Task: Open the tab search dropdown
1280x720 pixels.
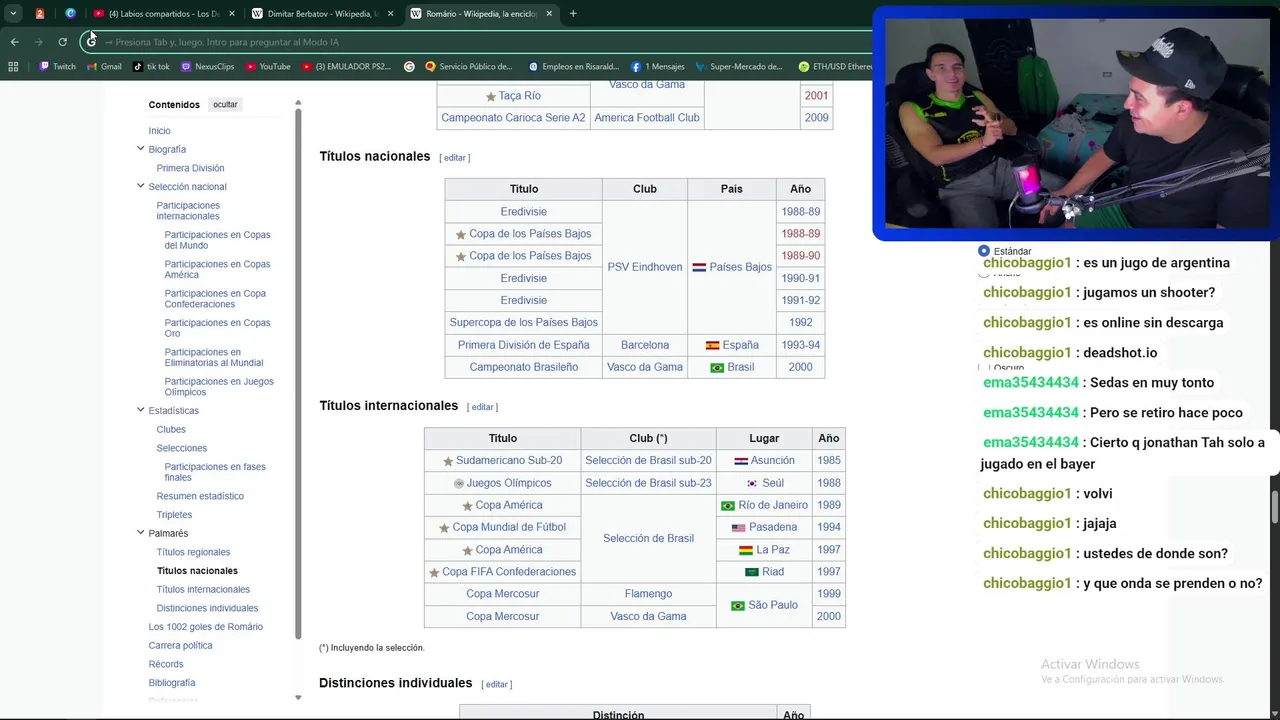Action: [13, 14]
